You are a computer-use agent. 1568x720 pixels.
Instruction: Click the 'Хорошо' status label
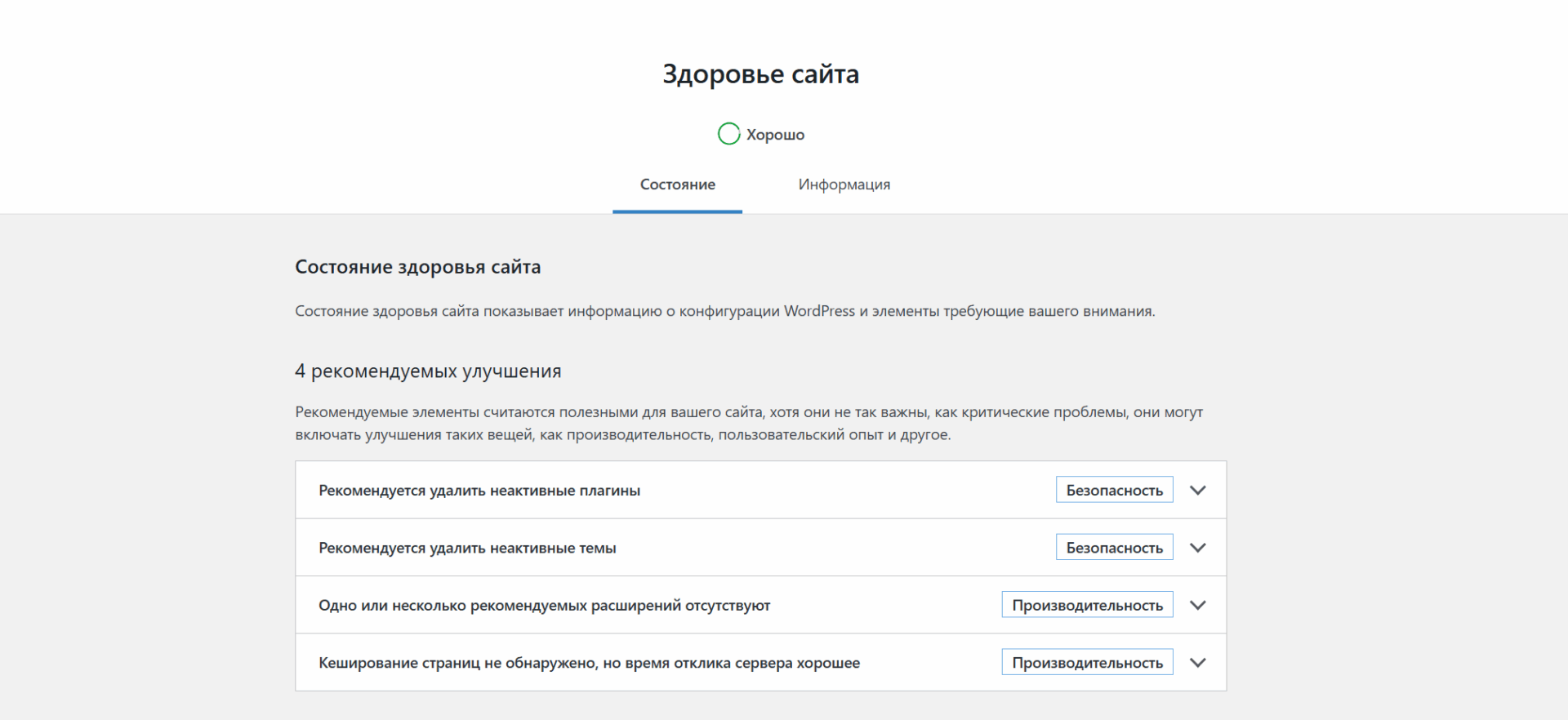coord(775,135)
